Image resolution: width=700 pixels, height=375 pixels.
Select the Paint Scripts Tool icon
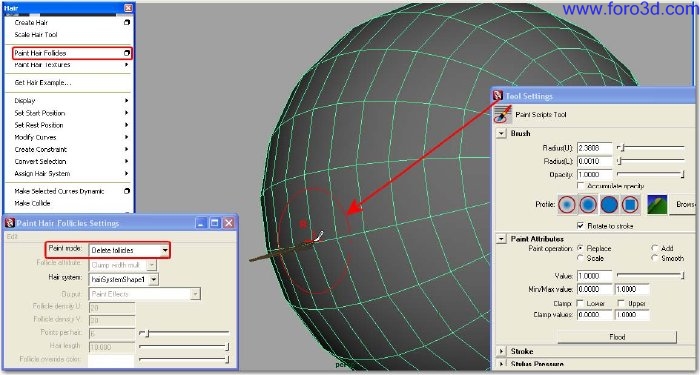[x=503, y=114]
